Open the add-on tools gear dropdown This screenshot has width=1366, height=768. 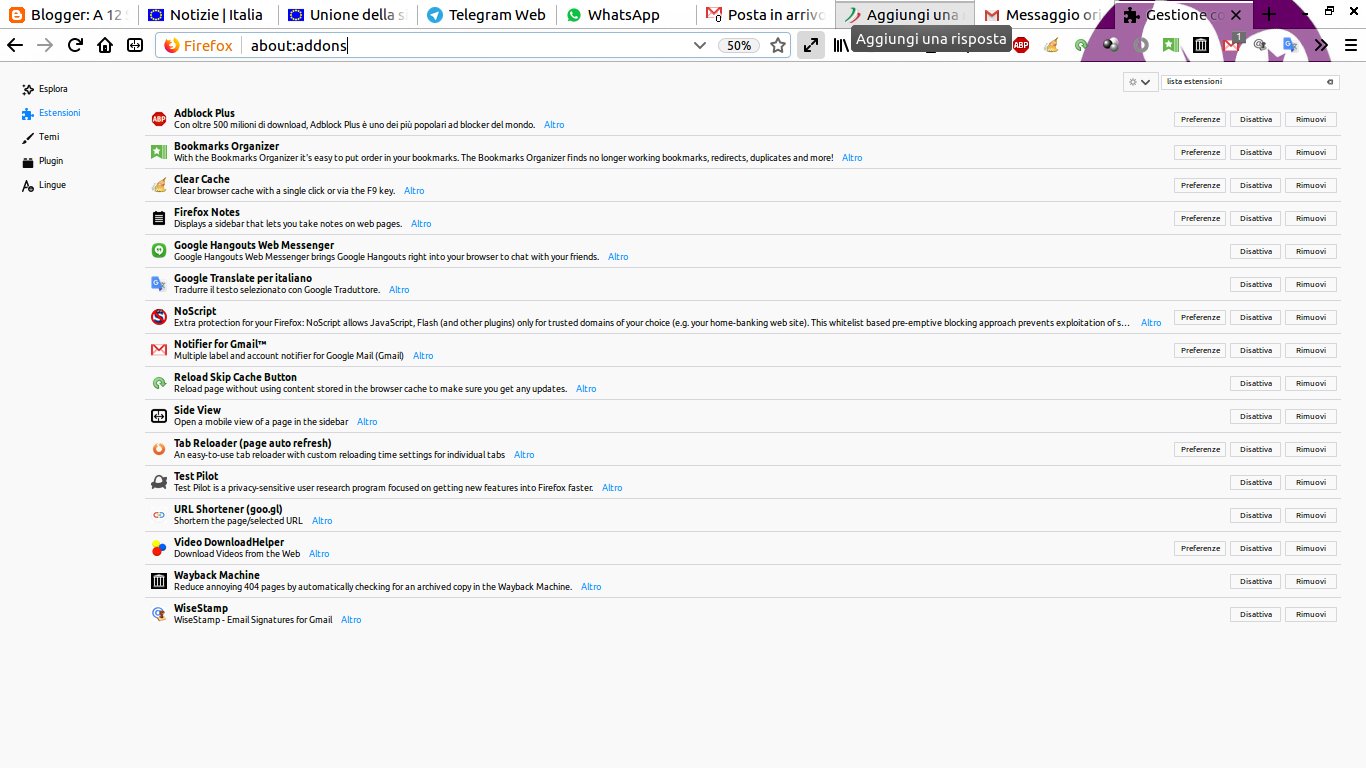(1139, 82)
